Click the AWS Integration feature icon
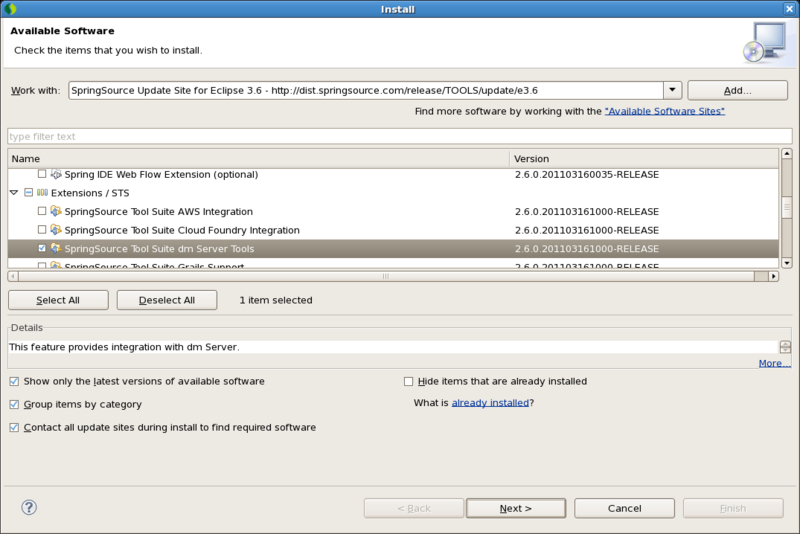Viewport: 800px width, 534px height. coord(56,211)
